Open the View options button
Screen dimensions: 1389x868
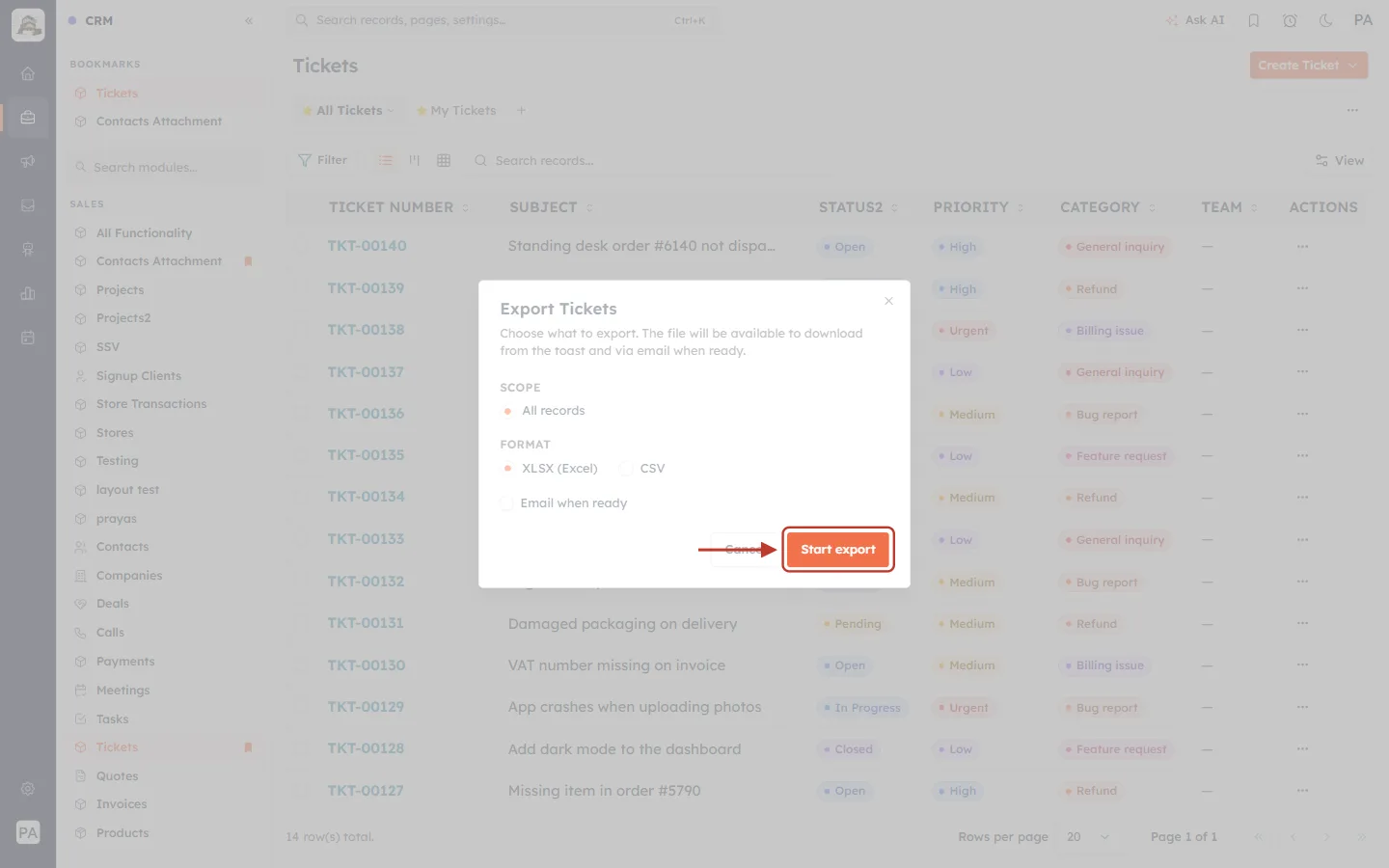coord(1340,161)
